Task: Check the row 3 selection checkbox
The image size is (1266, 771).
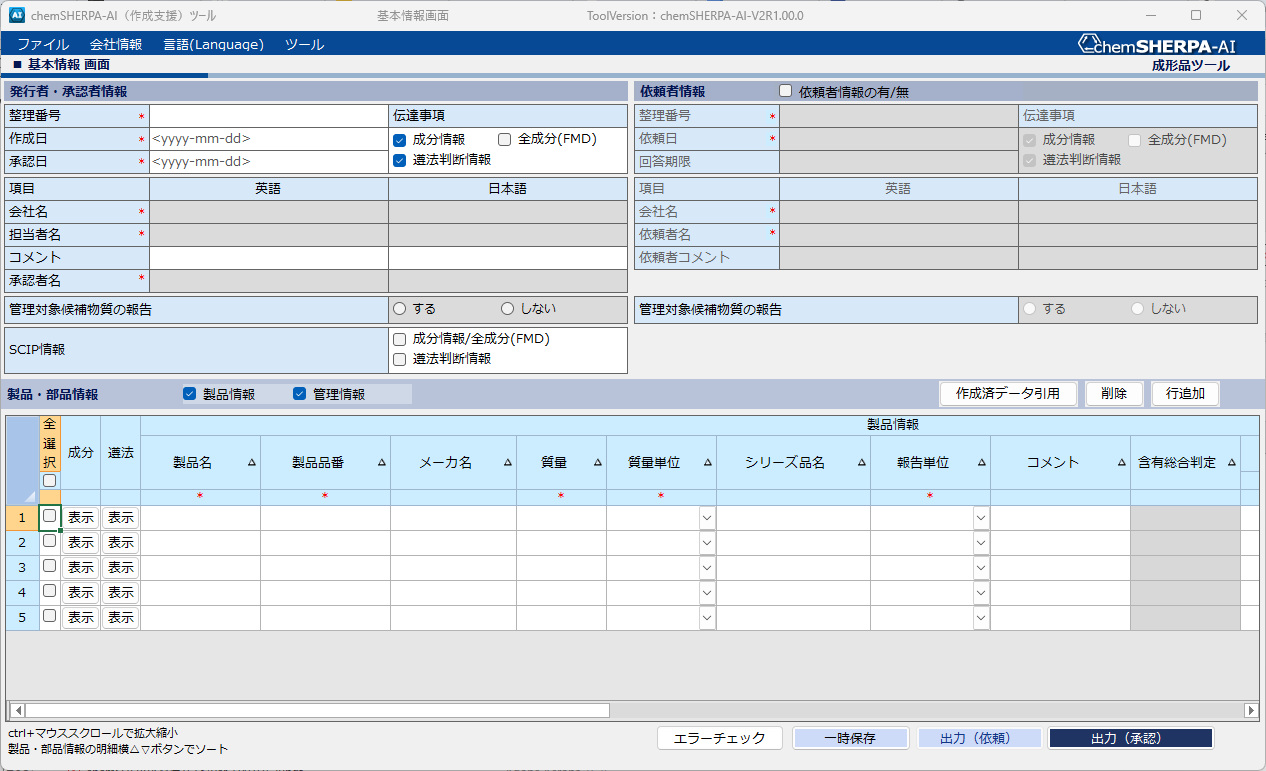Action: [50, 566]
